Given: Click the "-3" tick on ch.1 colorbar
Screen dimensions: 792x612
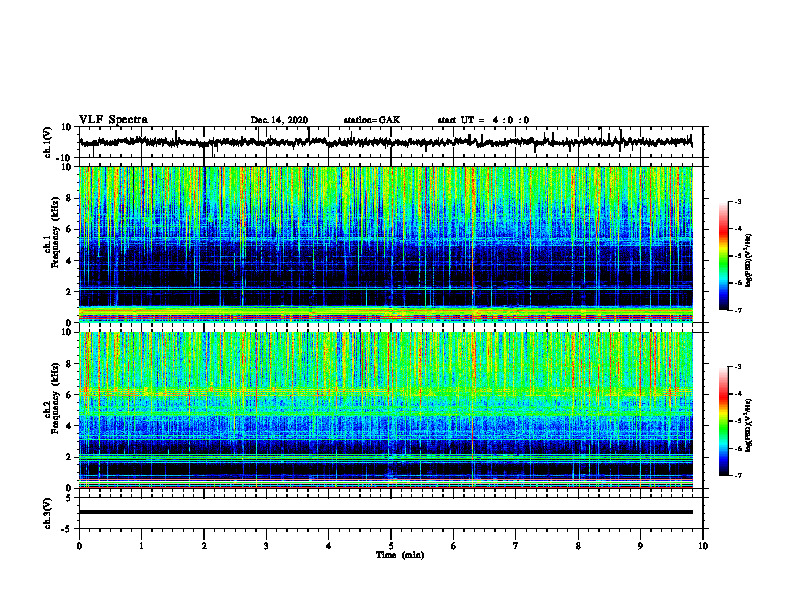Looking at the screenshot, I should coord(737,201).
